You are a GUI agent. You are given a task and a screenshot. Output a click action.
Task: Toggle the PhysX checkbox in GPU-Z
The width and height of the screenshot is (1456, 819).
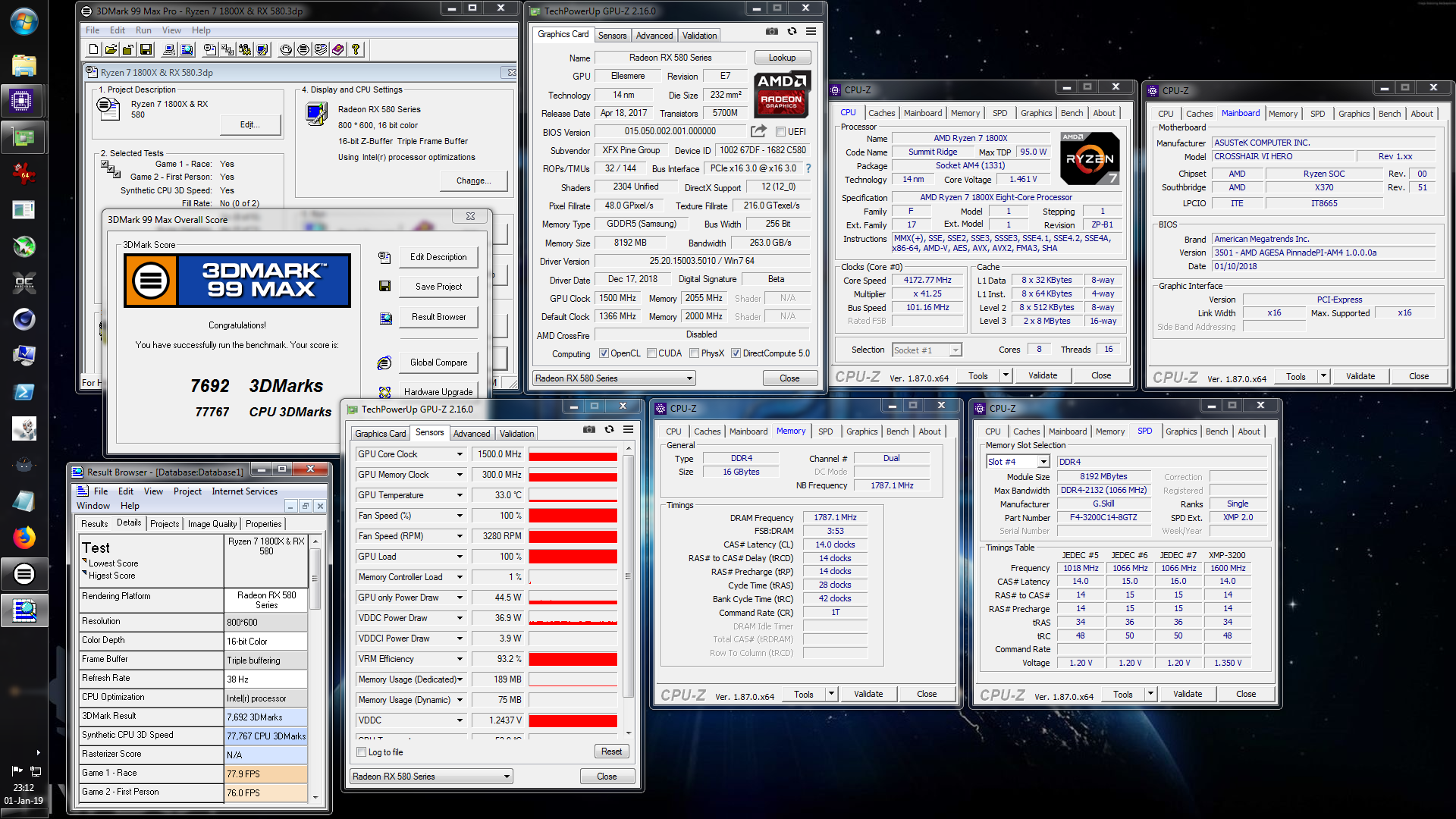point(694,353)
